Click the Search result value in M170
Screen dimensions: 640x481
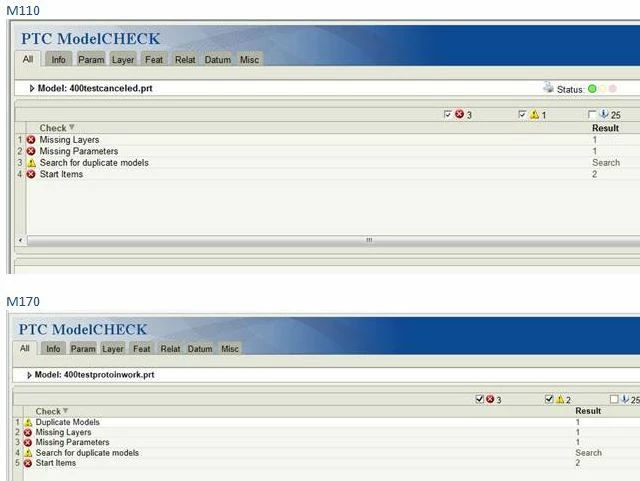[588, 452]
